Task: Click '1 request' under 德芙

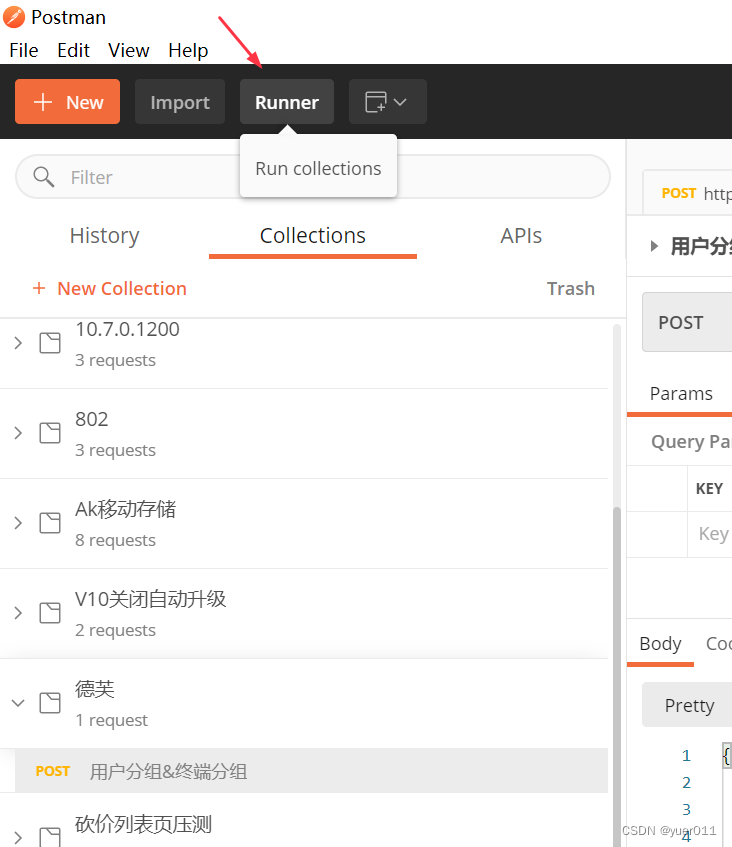Action: 111,720
